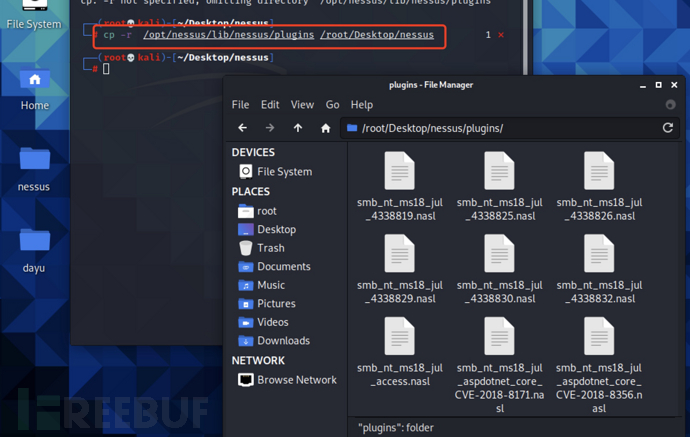Select file smb_nt_ms18_jul_access.nasl
The width and height of the screenshot is (690, 437).
(x=400, y=352)
